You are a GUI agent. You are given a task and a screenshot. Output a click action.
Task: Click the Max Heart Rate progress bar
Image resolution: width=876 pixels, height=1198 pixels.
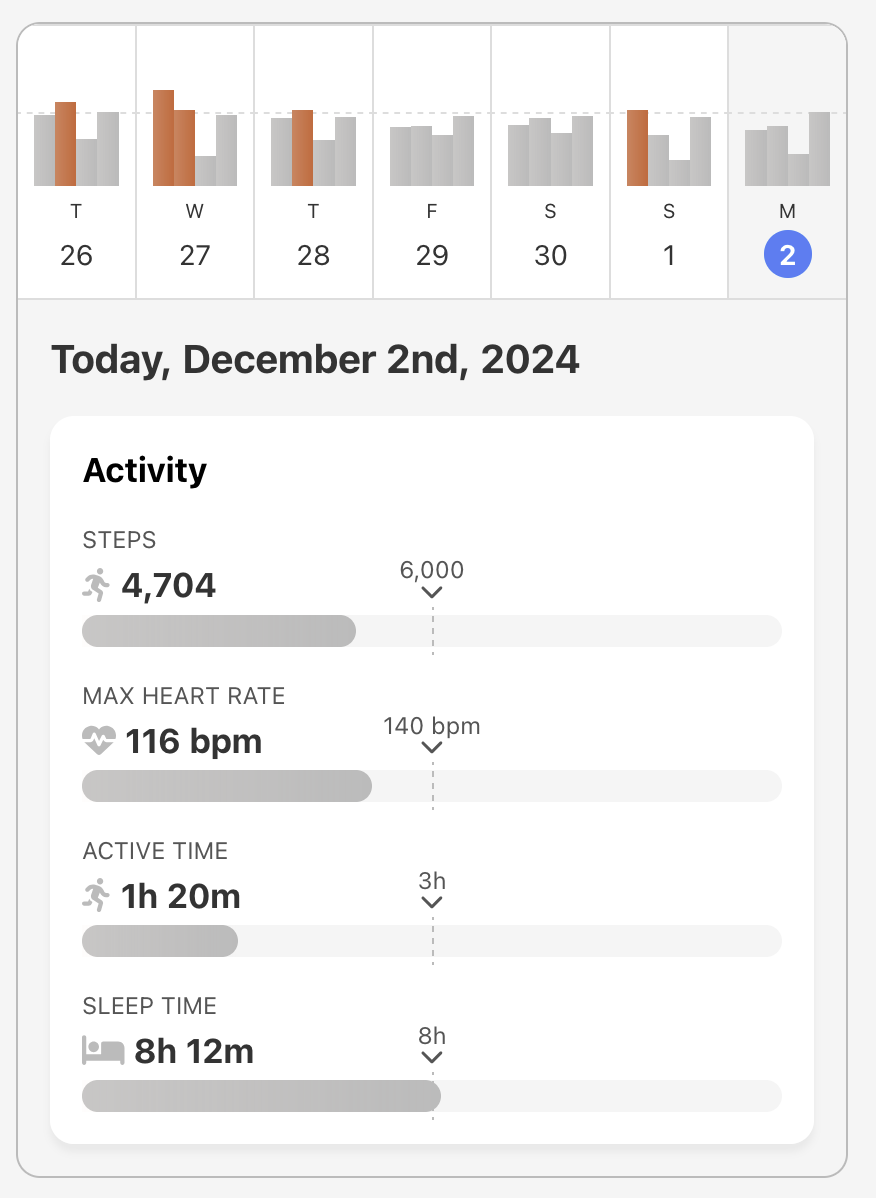[431, 786]
